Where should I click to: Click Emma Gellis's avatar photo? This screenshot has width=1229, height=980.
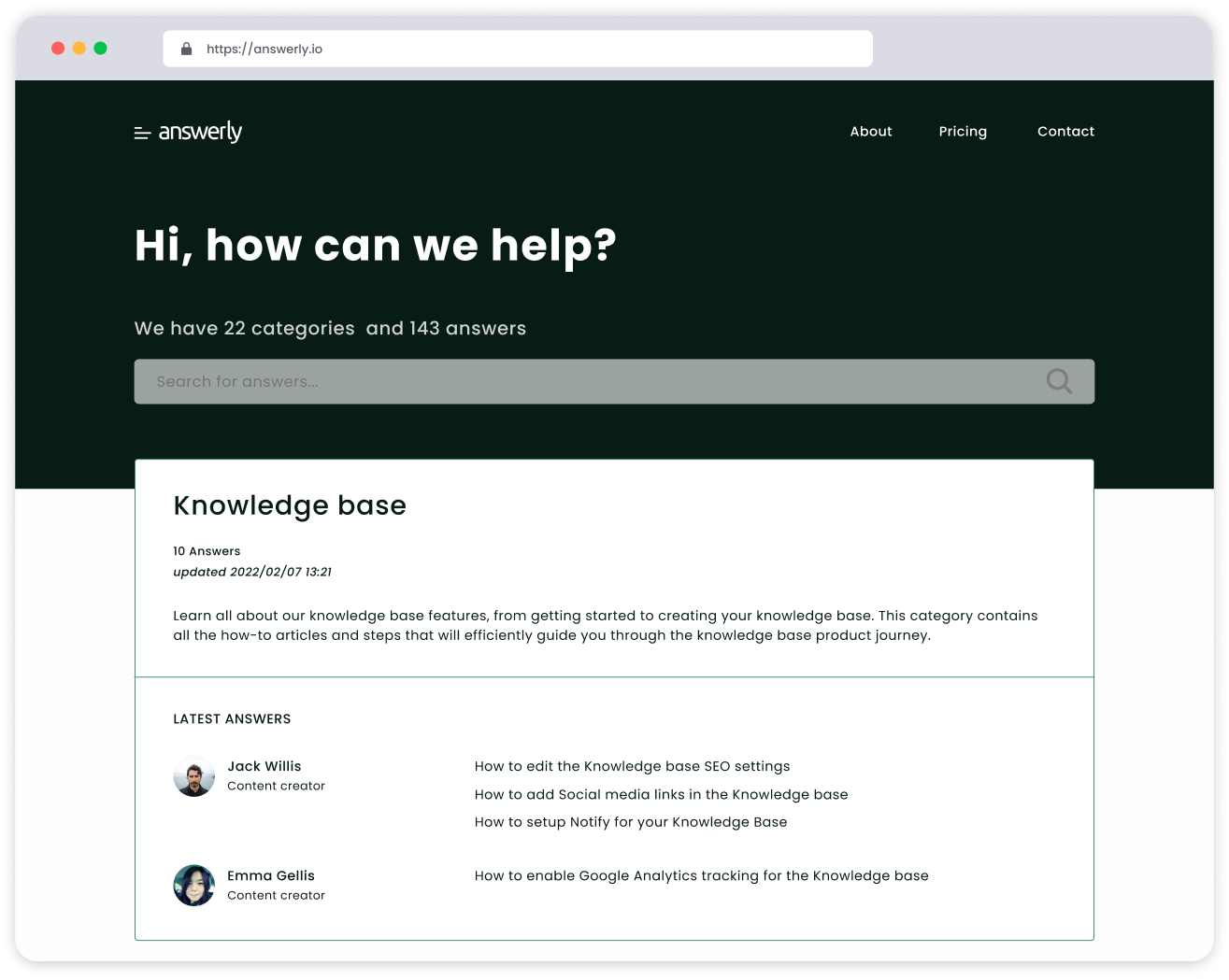[194, 885]
